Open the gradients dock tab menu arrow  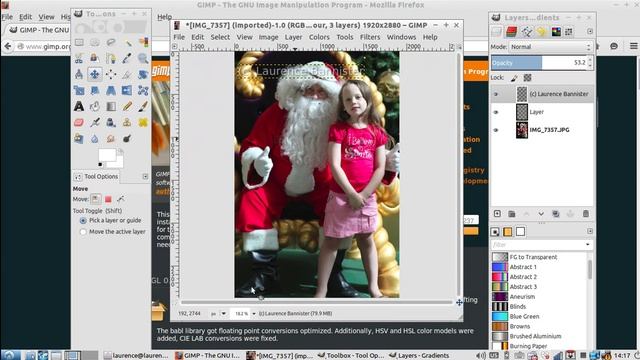point(590,231)
